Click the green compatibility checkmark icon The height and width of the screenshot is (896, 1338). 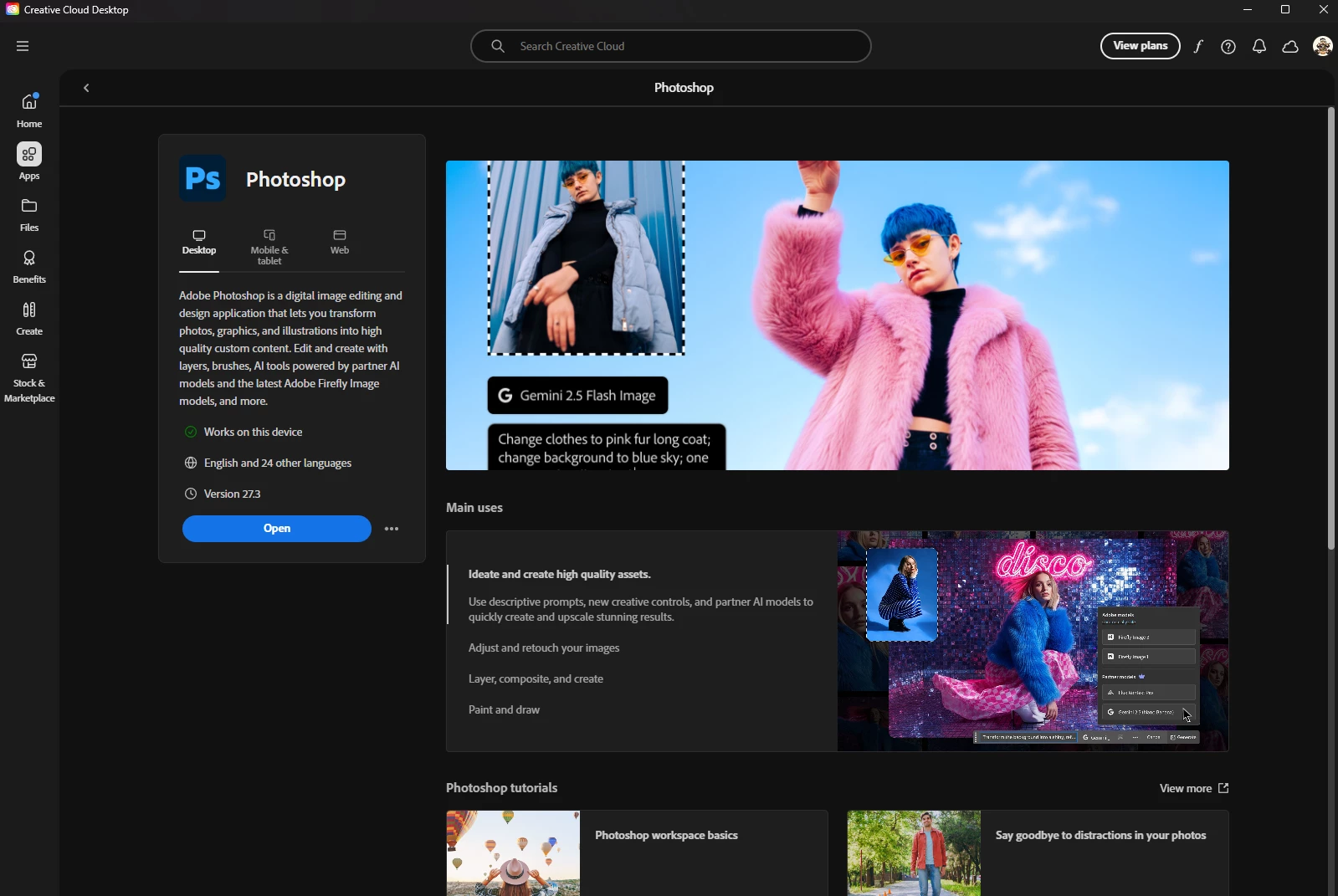(x=191, y=432)
